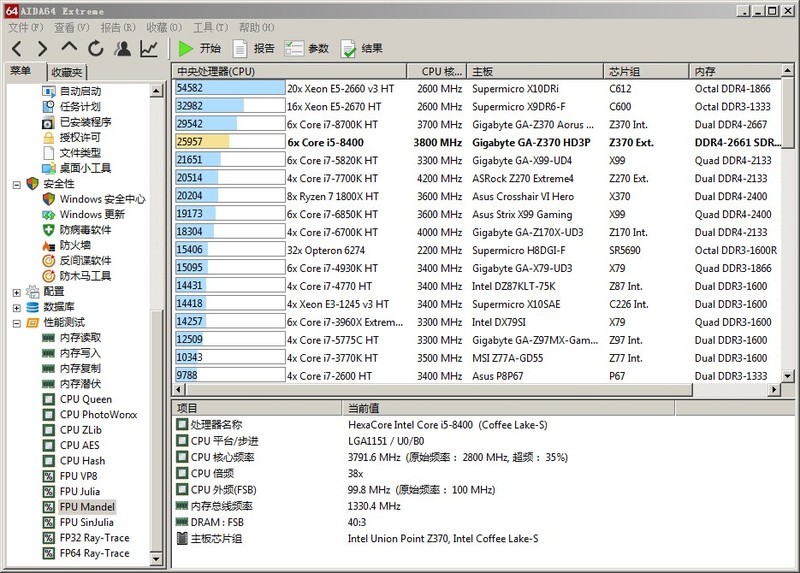
Task: Select the Windows 更新 icon
Action: point(48,215)
